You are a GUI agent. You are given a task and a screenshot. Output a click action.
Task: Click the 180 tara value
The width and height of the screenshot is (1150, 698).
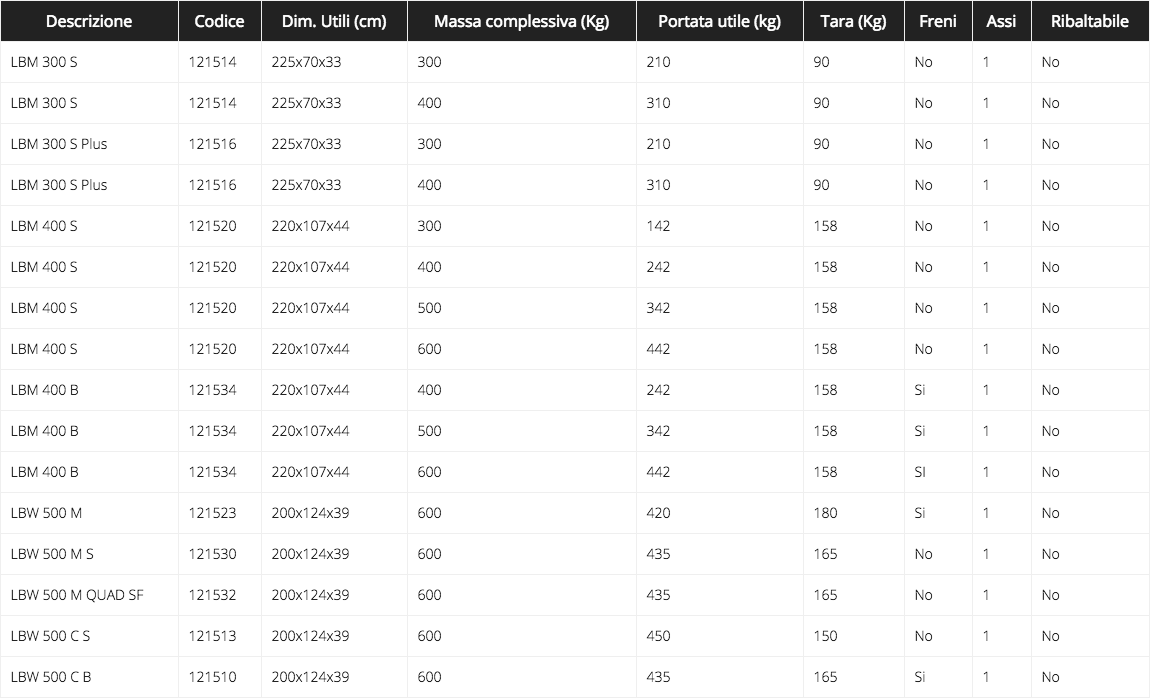click(x=825, y=513)
